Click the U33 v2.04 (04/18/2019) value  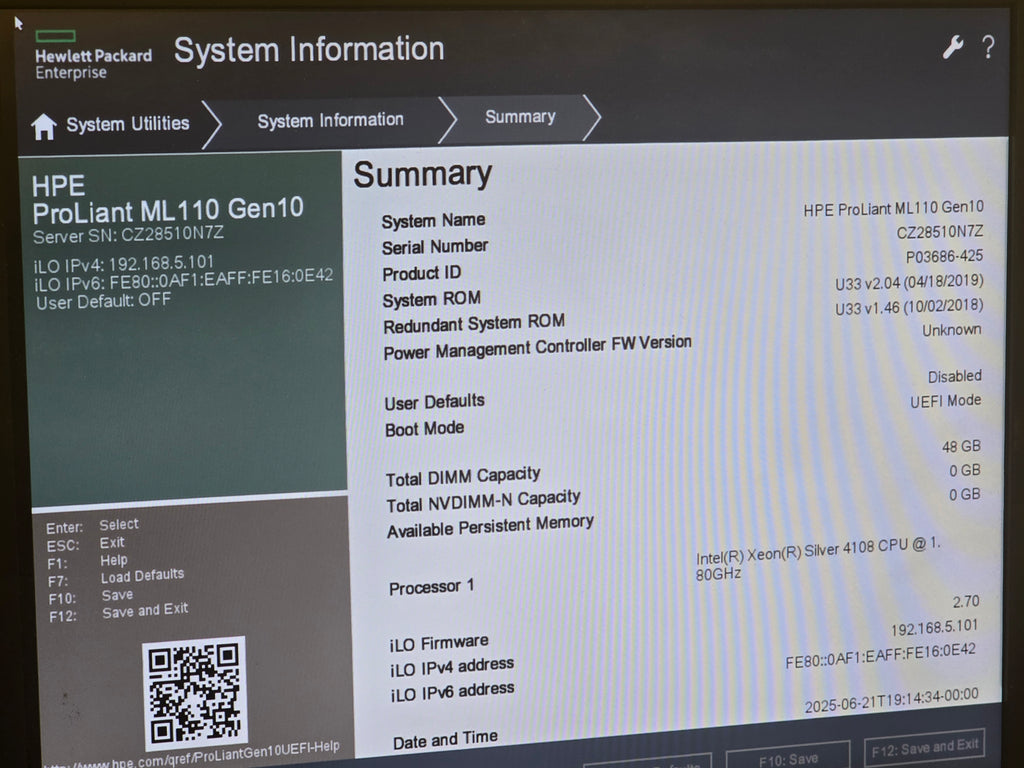pos(909,282)
